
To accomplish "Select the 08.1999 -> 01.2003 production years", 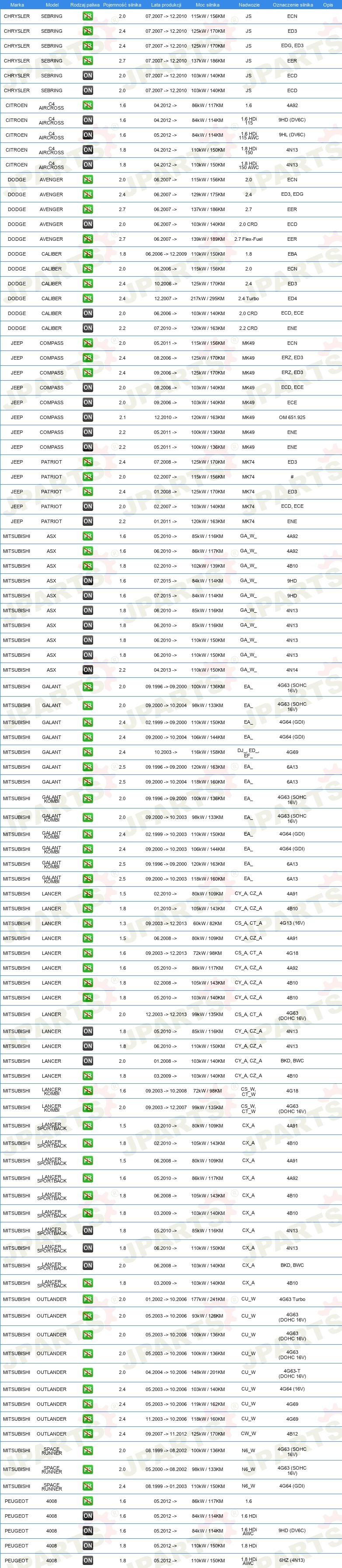I will click(x=166, y=1486).
